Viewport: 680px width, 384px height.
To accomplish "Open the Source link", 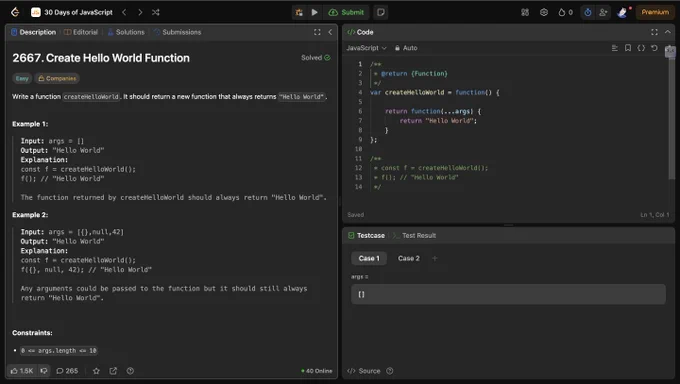I will 364,371.
